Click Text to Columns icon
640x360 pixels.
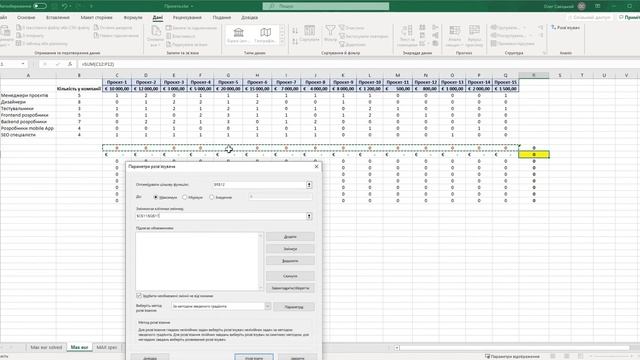407,31
